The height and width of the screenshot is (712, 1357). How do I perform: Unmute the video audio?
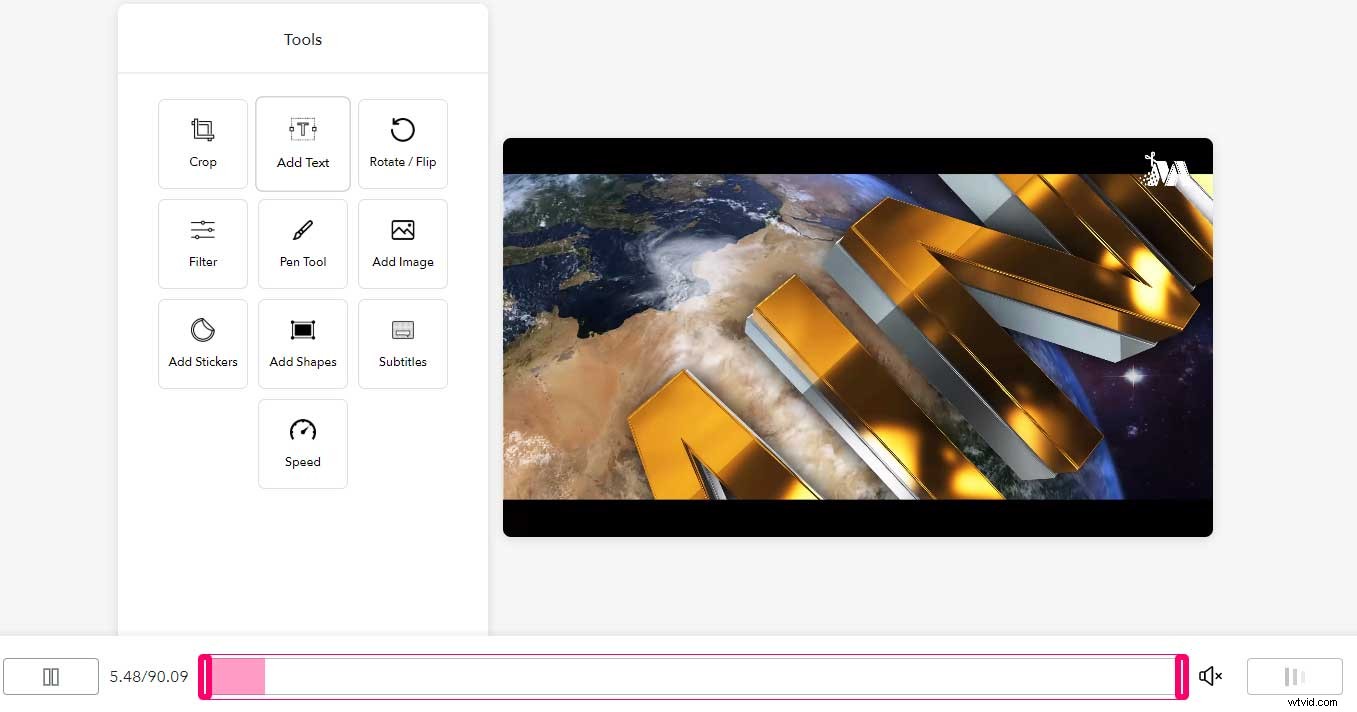[1210, 677]
